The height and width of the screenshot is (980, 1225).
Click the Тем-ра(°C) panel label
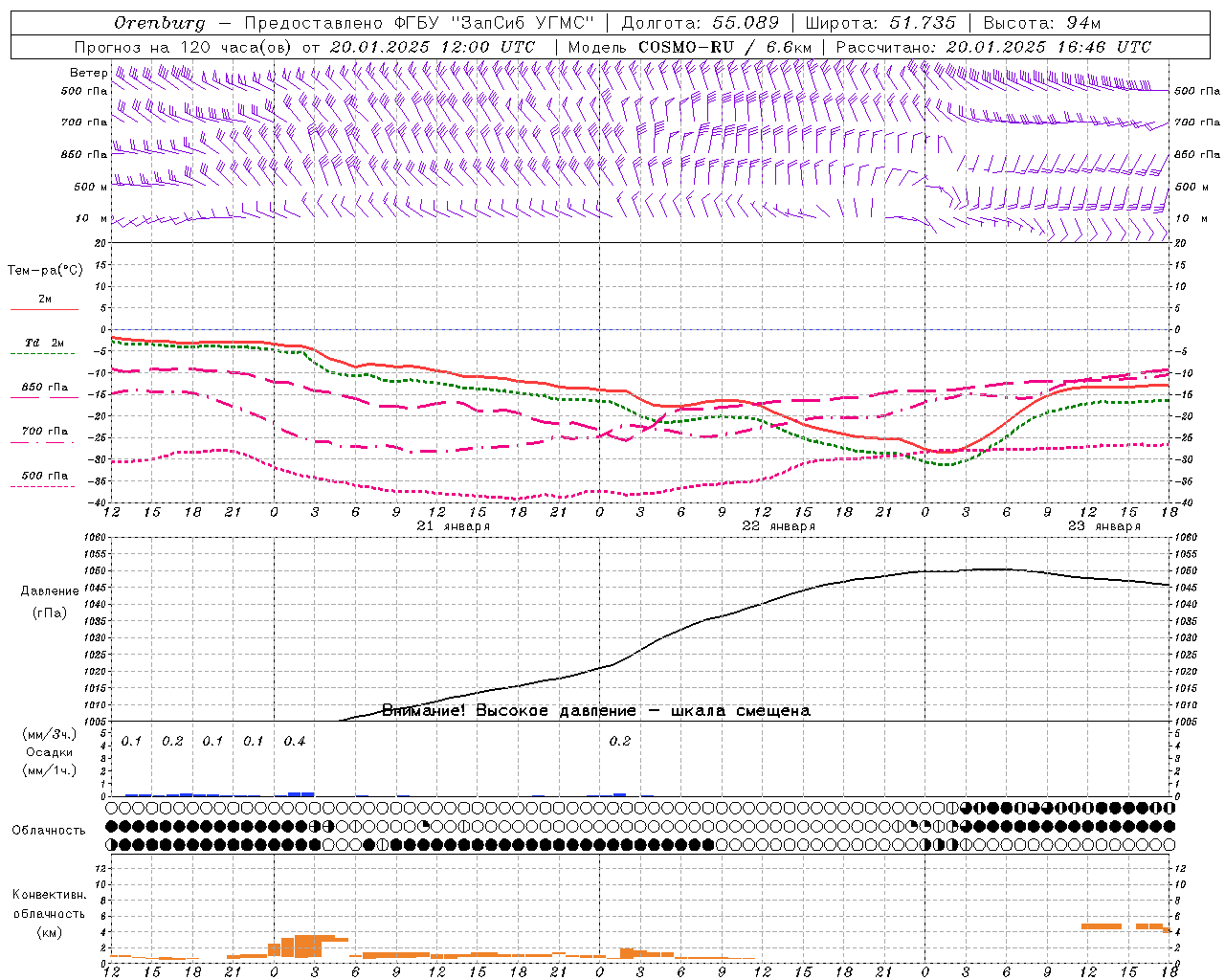point(45,270)
